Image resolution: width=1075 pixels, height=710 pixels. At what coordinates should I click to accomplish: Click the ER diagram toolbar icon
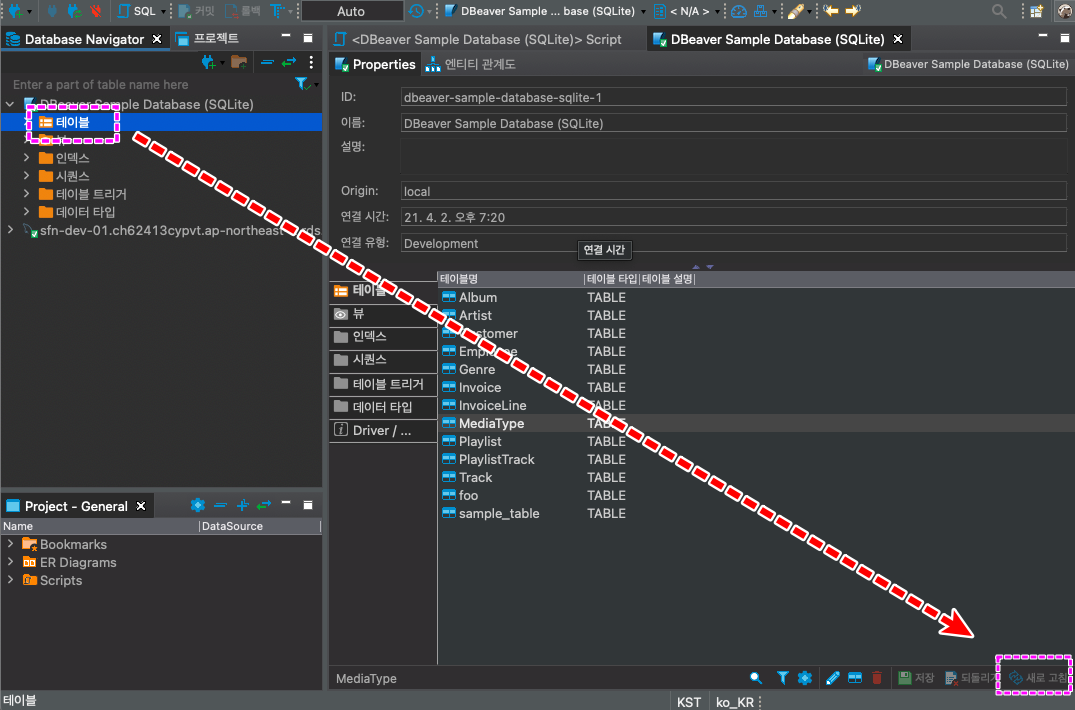[x=760, y=11]
